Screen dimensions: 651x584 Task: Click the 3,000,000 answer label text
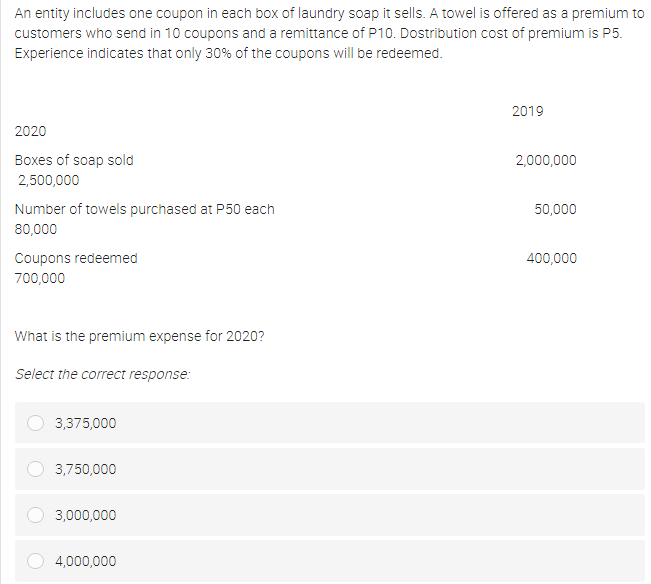point(86,516)
